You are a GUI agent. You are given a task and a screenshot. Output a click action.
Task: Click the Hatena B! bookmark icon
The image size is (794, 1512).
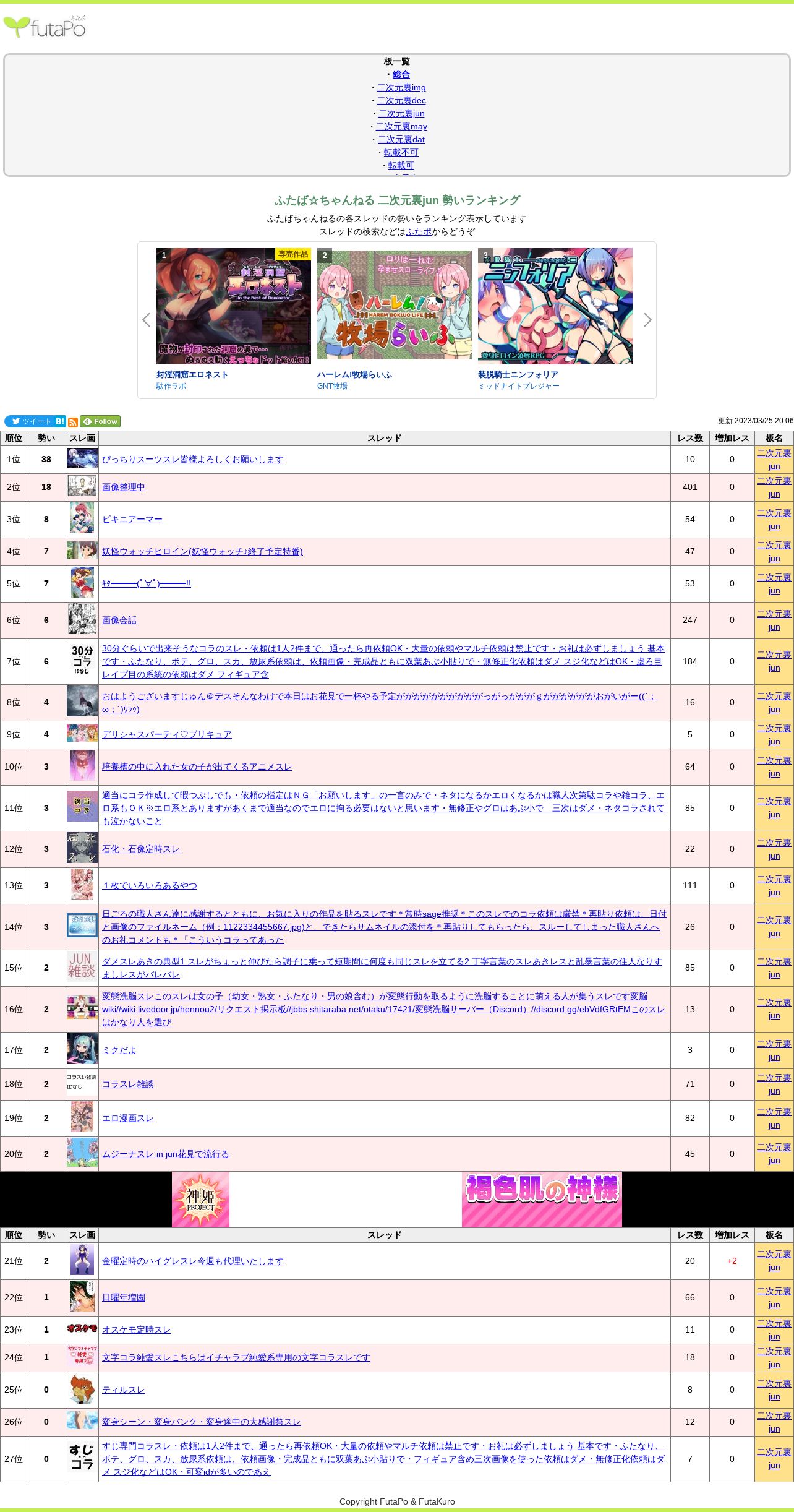[60, 421]
